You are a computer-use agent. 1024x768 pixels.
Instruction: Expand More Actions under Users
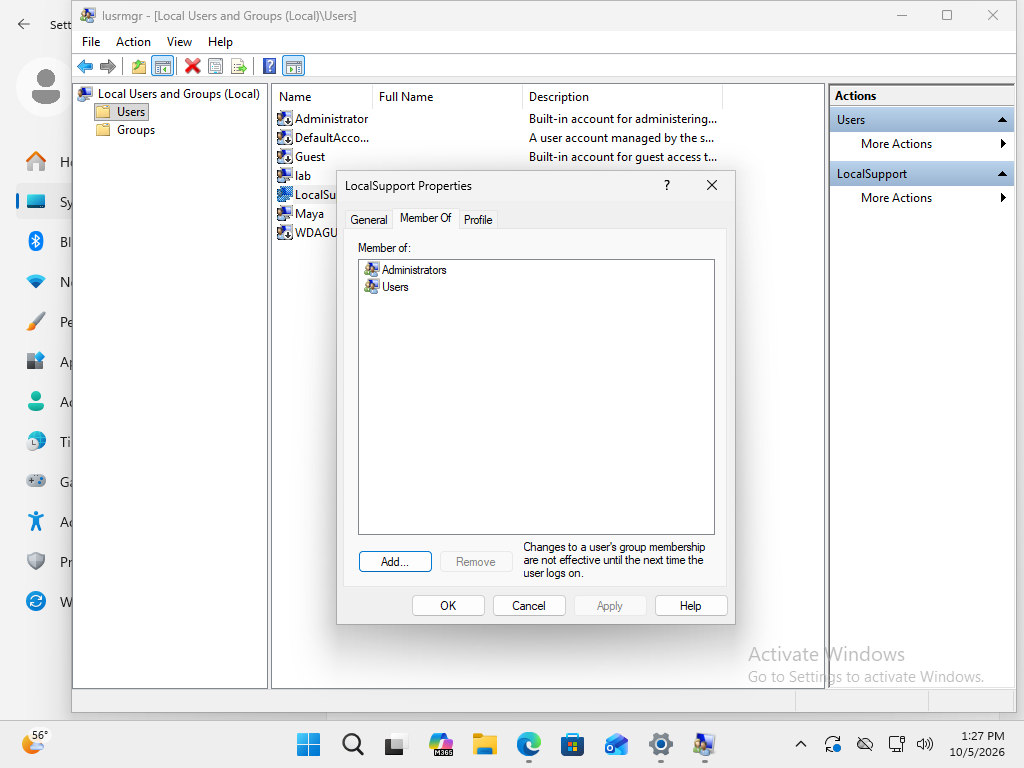tap(921, 144)
